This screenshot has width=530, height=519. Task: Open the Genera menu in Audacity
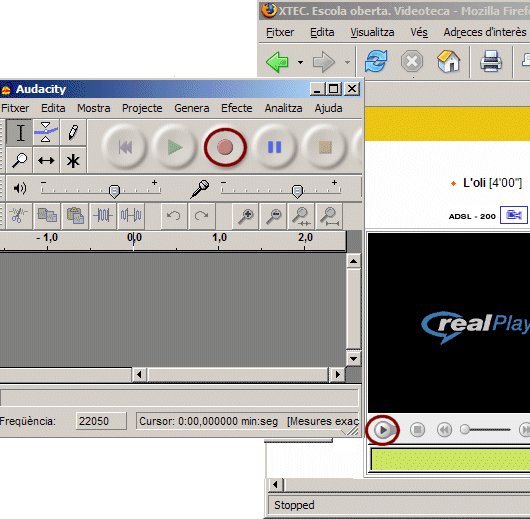(x=192, y=108)
